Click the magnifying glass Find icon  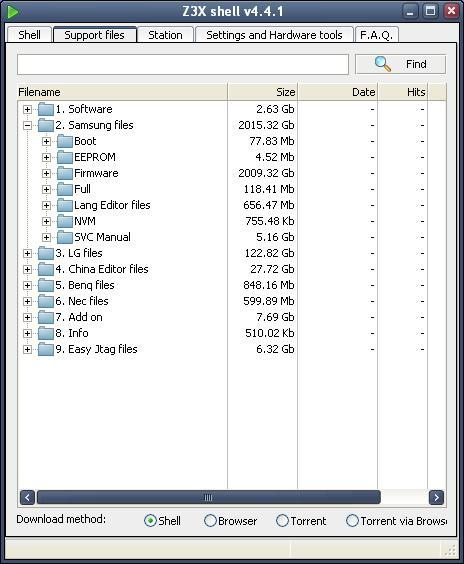click(383, 64)
